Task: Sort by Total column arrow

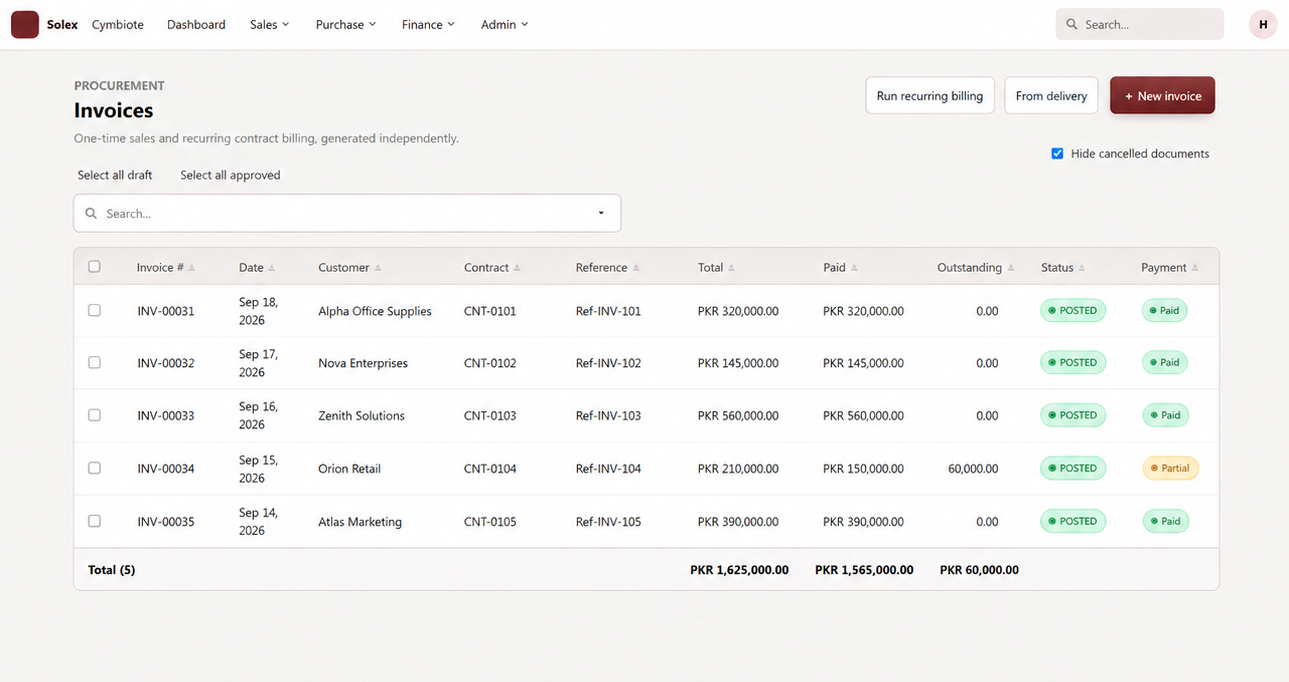Action: pos(731,268)
